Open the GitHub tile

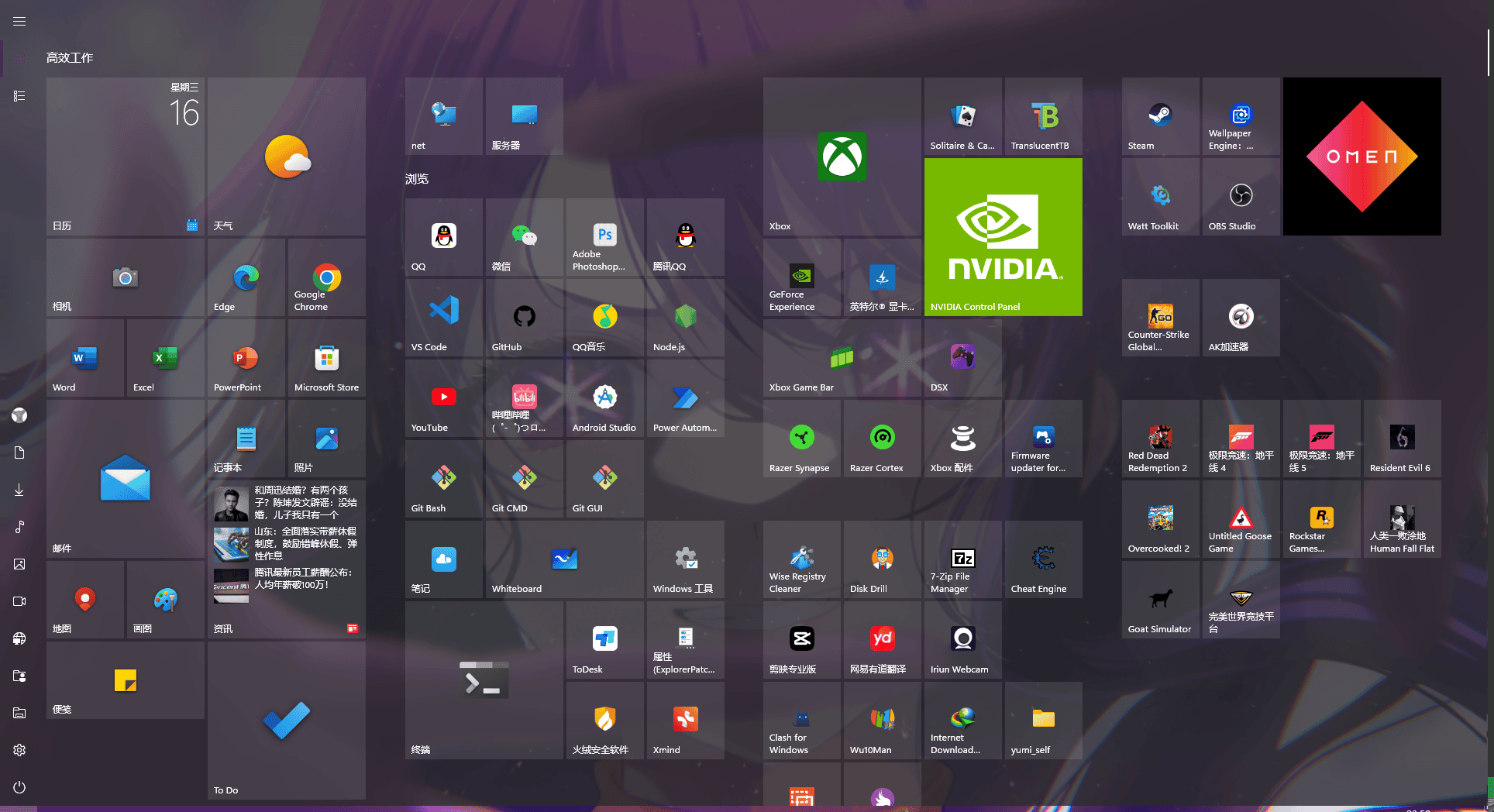[x=524, y=316]
